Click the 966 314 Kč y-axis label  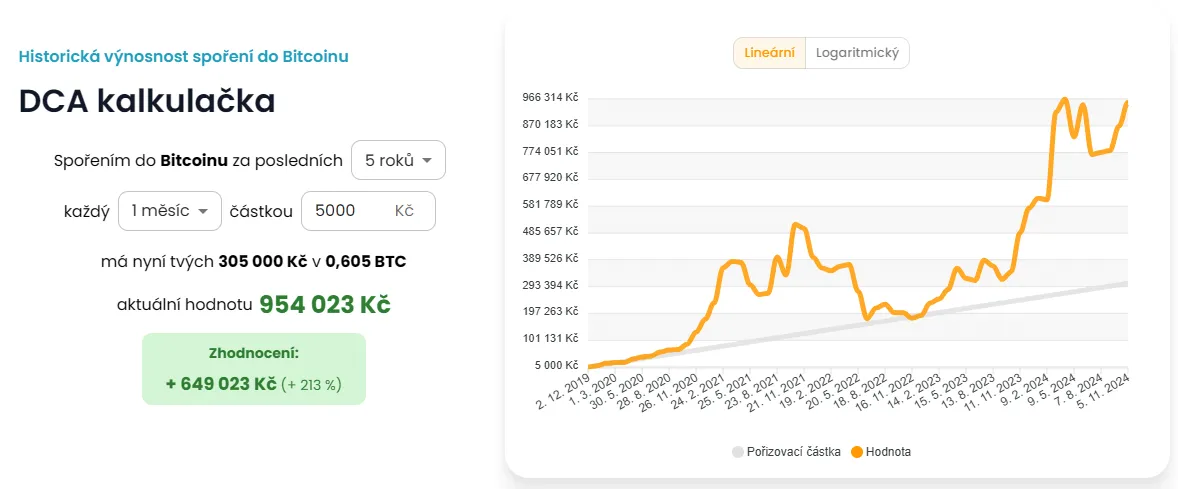click(550, 98)
